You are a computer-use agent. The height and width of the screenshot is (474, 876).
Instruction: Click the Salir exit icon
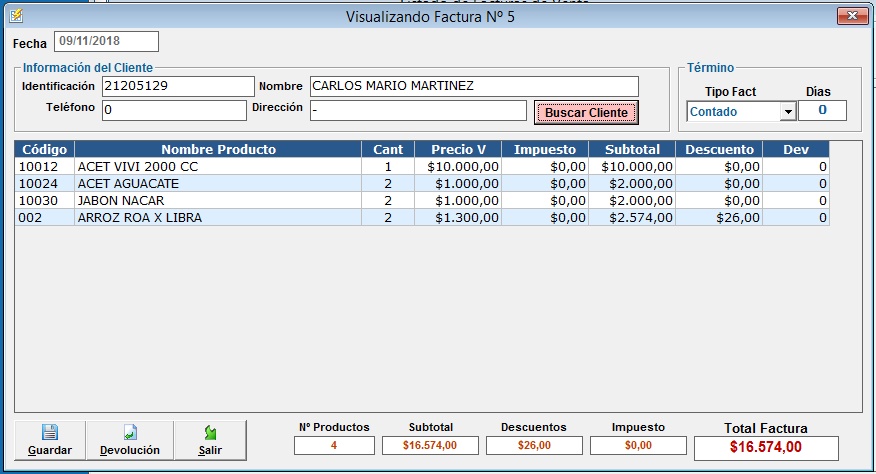(210, 433)
